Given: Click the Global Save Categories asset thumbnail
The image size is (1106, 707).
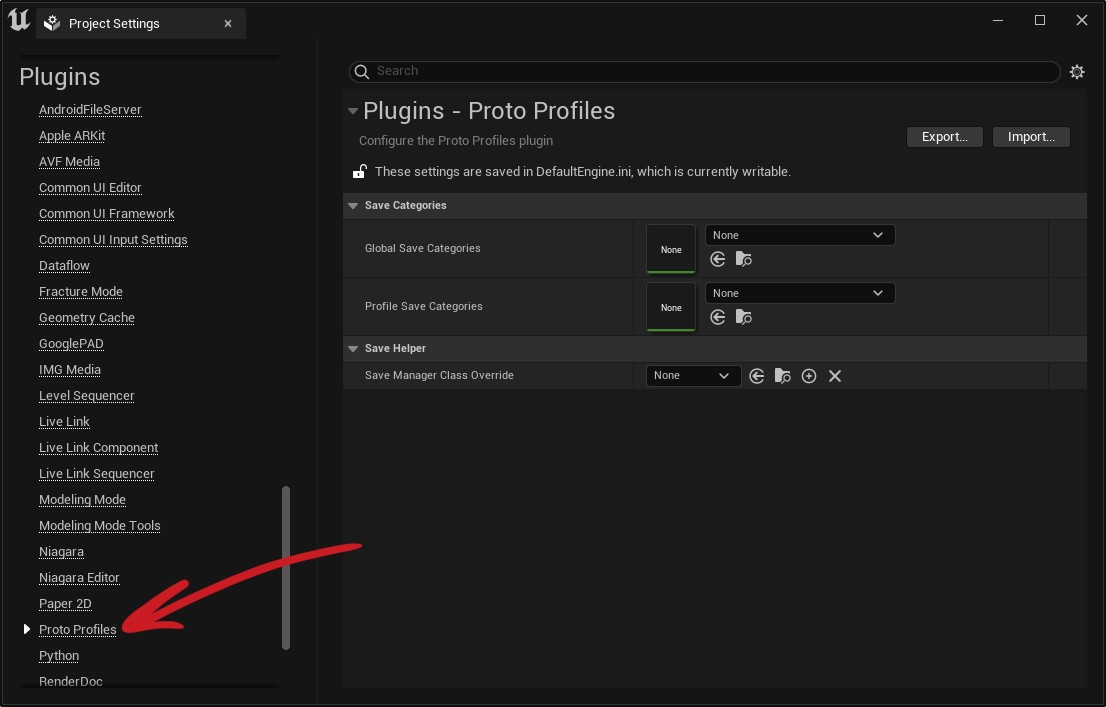Looking at the screenshot, I should (671, 249).
